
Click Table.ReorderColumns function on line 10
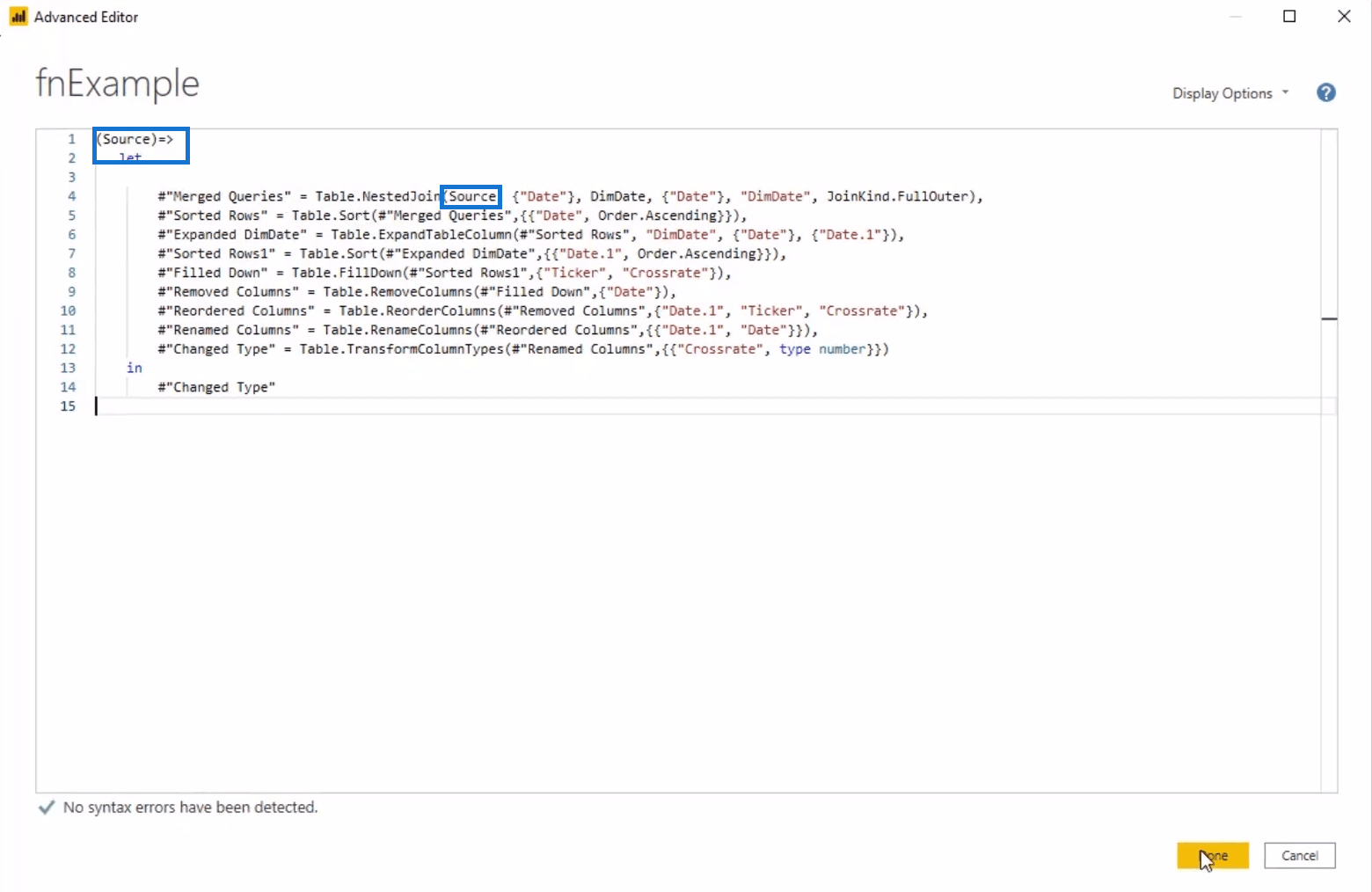pos(418,311)
